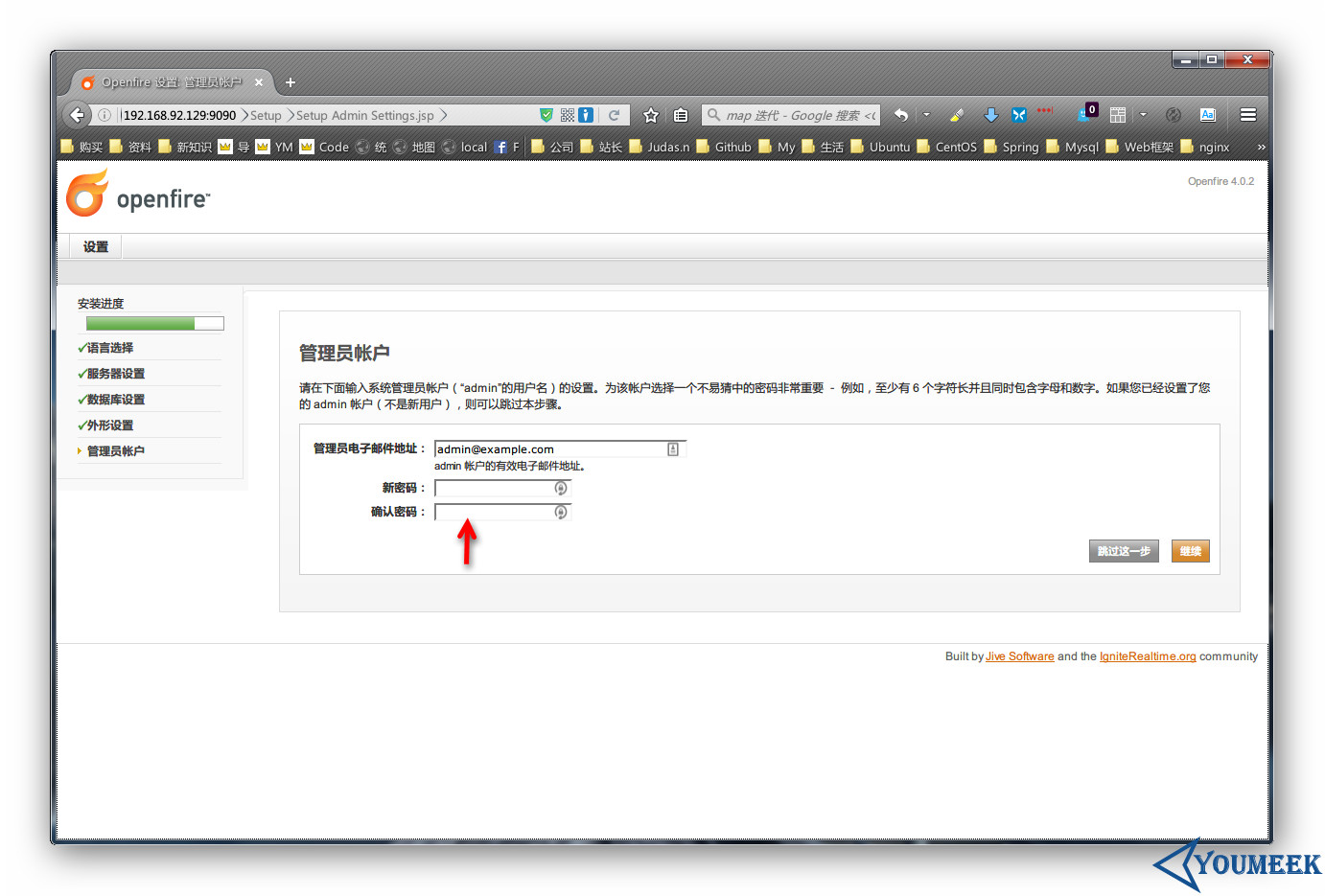
Task: Click the bookmarks list icon beside the star
Action: [681, 115]
